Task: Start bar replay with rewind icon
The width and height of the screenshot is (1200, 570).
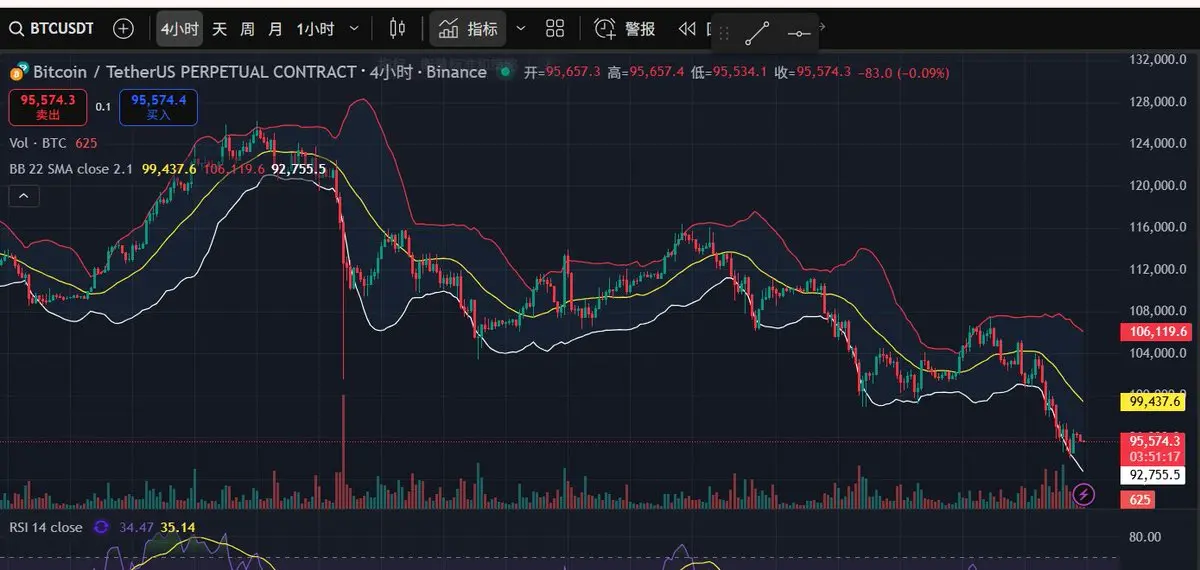Action: point(687,29)
